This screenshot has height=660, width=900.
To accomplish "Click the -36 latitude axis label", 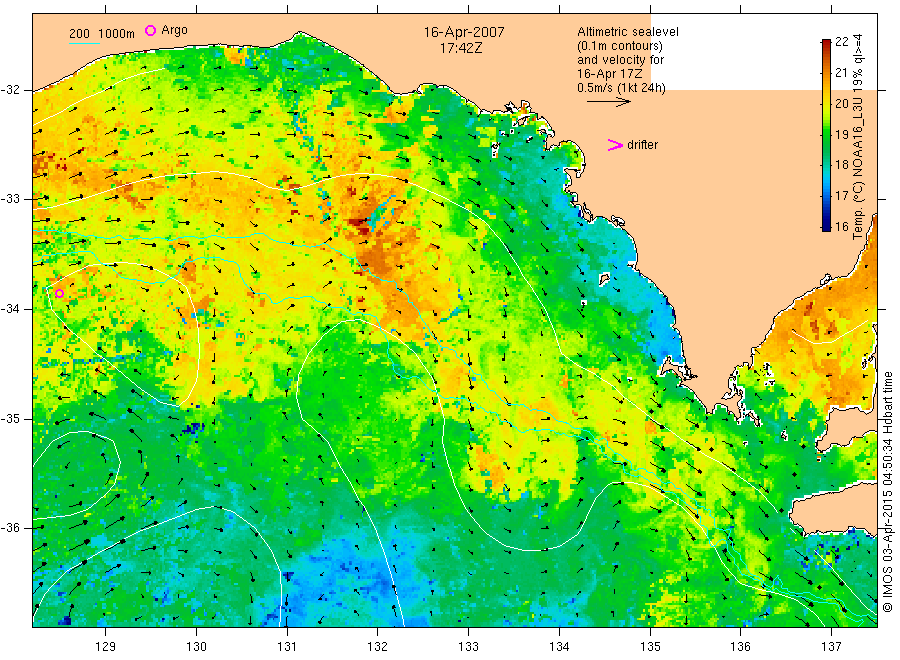I will tap(10, 528).
